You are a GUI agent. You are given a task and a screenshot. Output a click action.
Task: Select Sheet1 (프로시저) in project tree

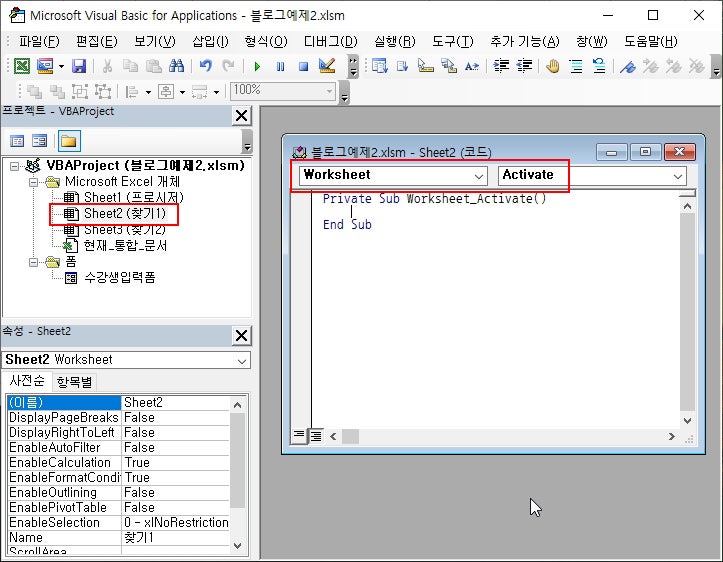point(134,197)
